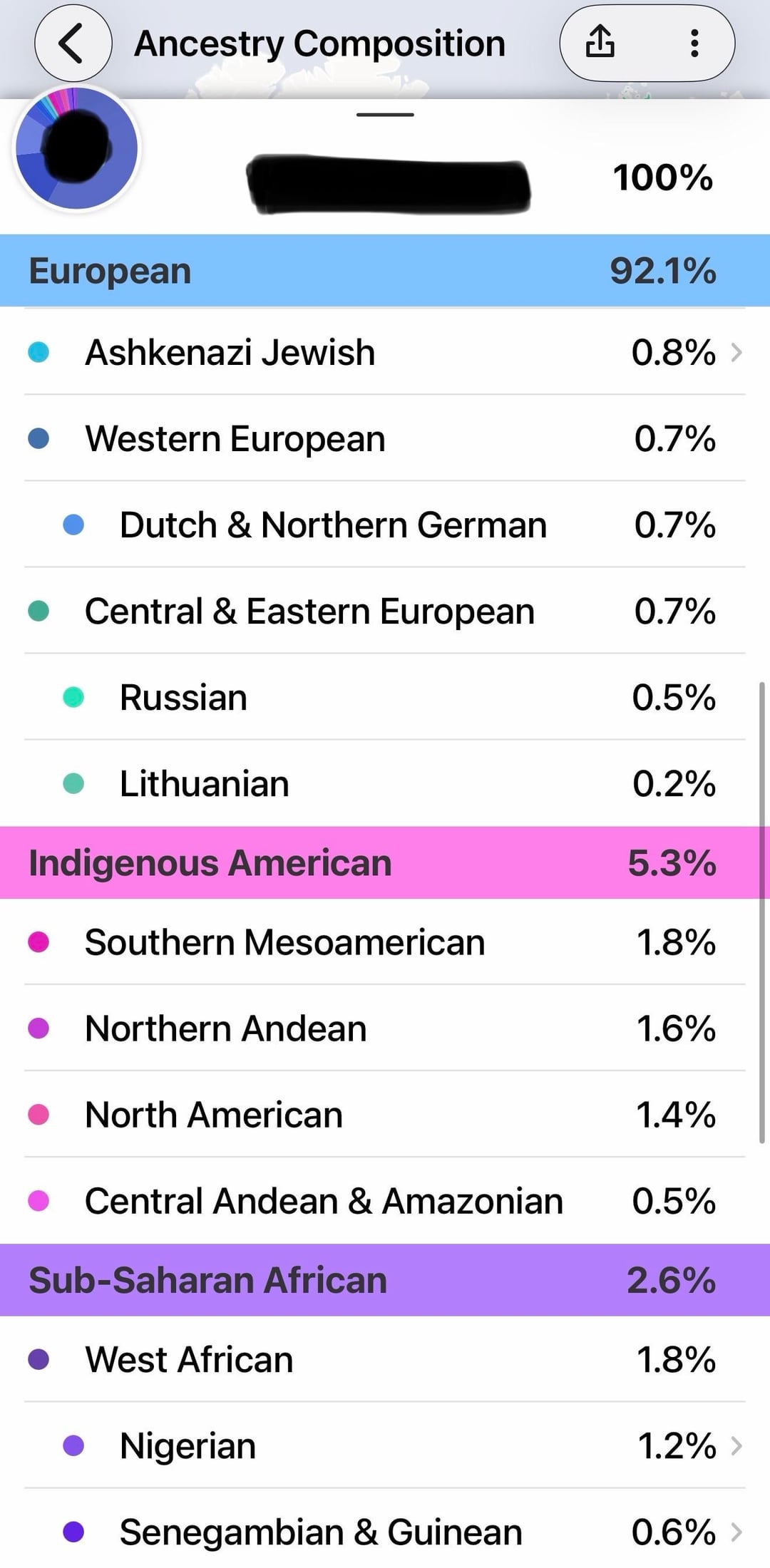Tap the back arrow button
Image resolution: width=770 pixels, height=1568 pixels.
tap(73, 43)
